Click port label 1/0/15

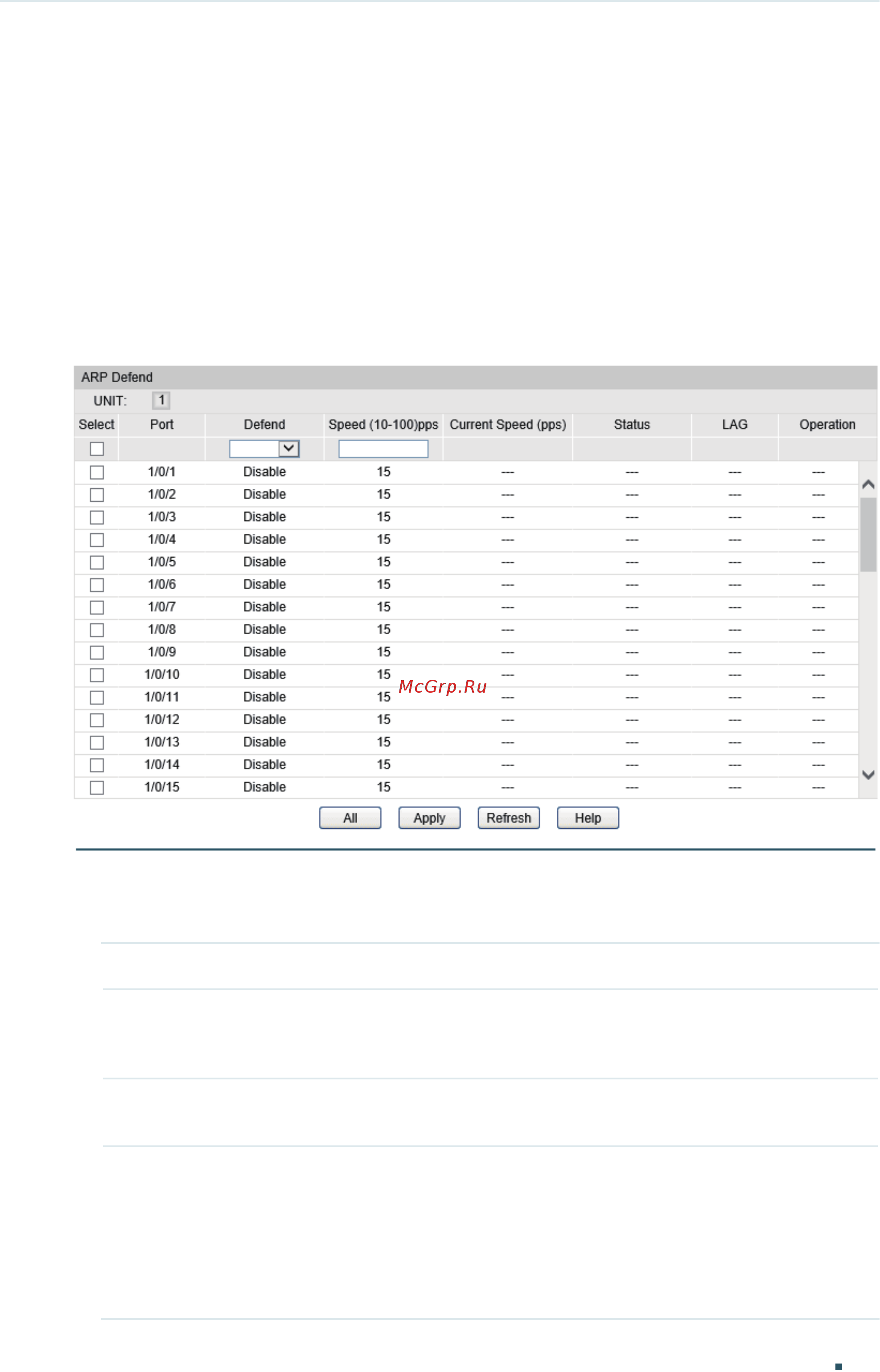[x=162, y=788]
